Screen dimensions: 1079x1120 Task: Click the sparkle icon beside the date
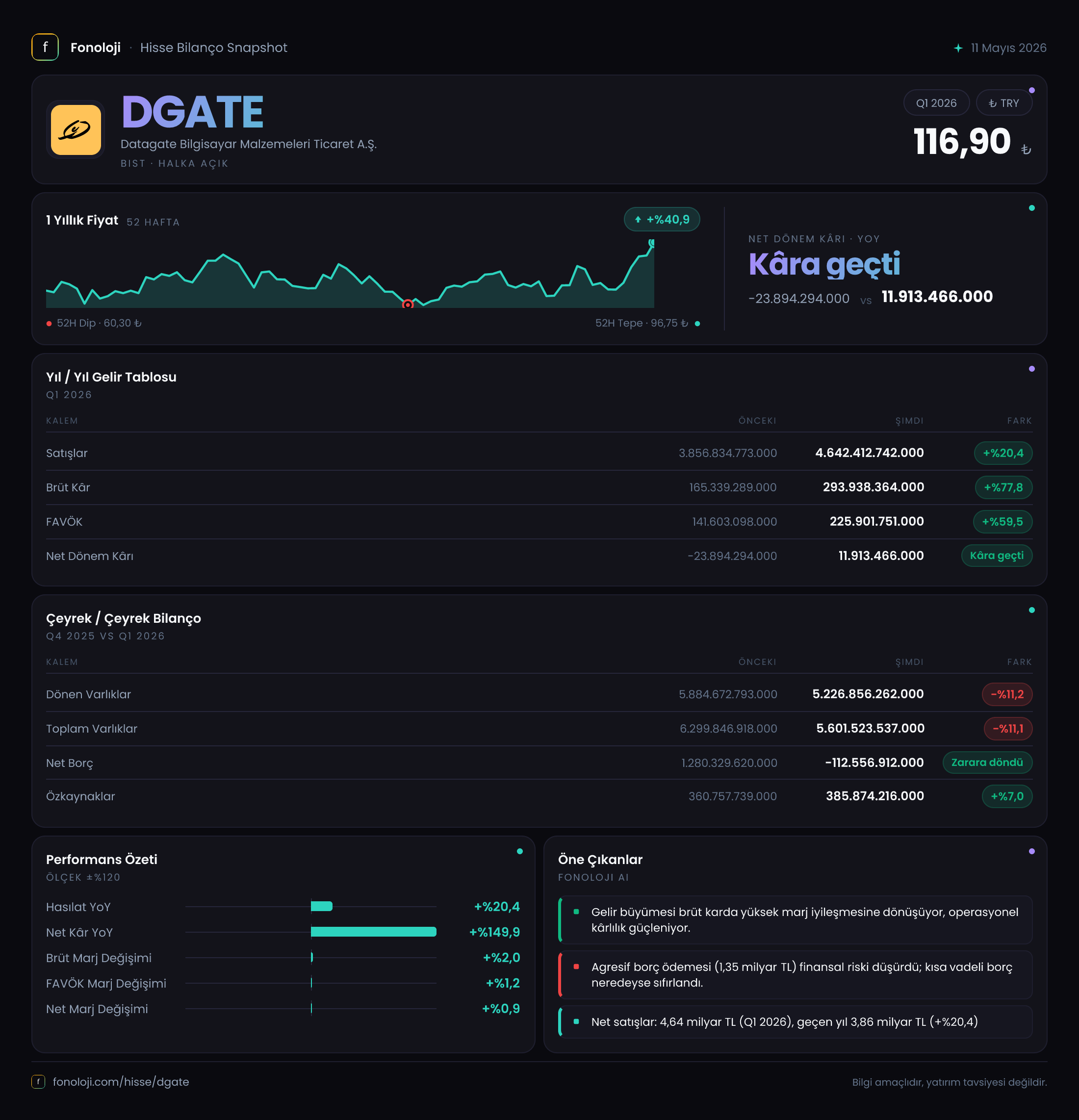pyautogui.click(x=958, y=48)
